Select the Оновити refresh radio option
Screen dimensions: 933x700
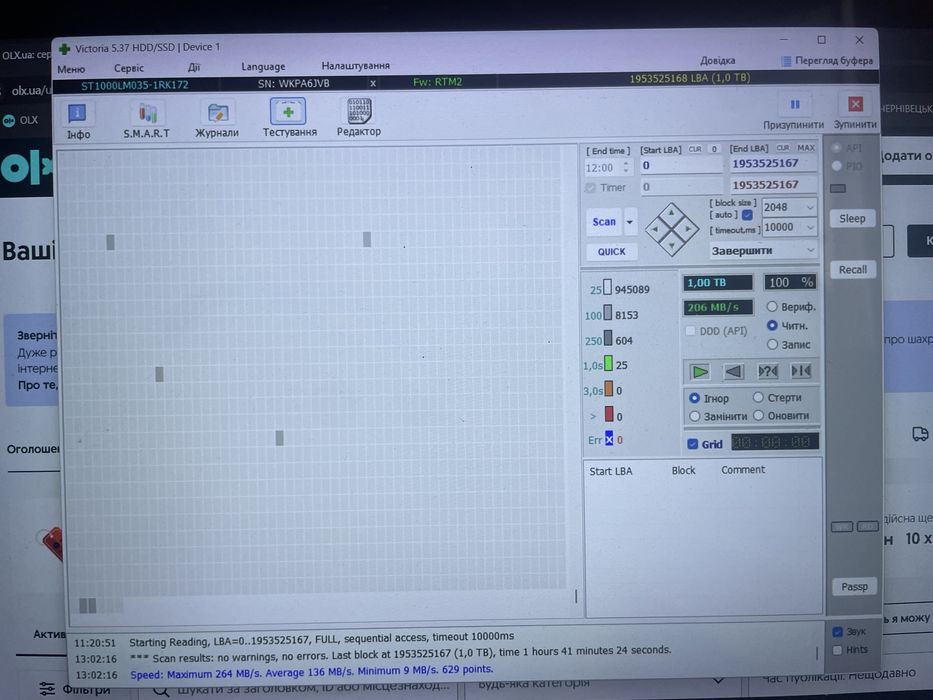[x=758, y=415]
